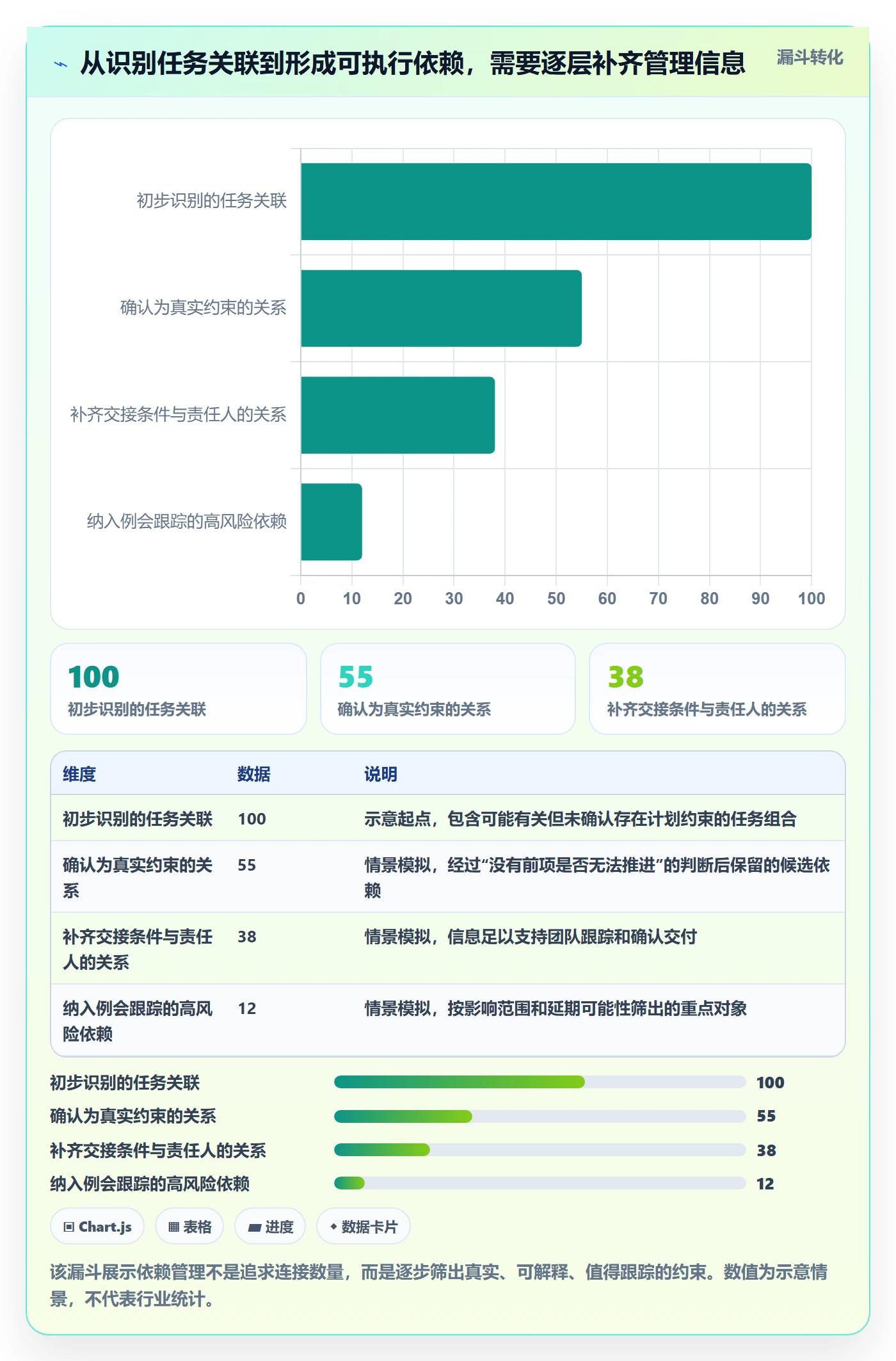Click the chart y-axis label 纳入例会跟踪的高风险依赖

(187, 522)
